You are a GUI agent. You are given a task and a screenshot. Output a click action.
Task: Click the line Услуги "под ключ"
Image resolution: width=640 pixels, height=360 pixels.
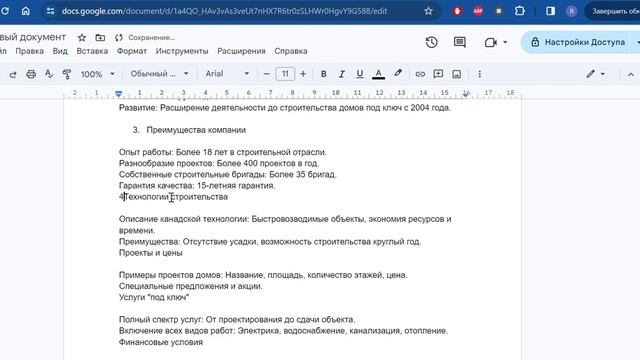tap(153, 297)
